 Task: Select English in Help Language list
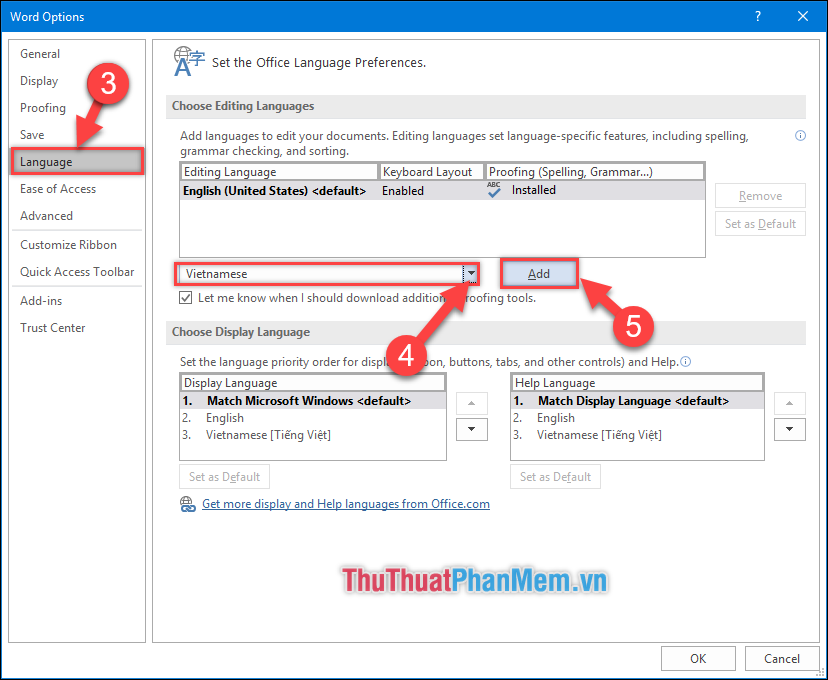coord(637,418)
